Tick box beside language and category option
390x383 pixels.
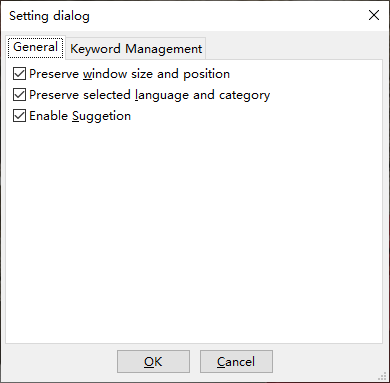tap(19, 95)
